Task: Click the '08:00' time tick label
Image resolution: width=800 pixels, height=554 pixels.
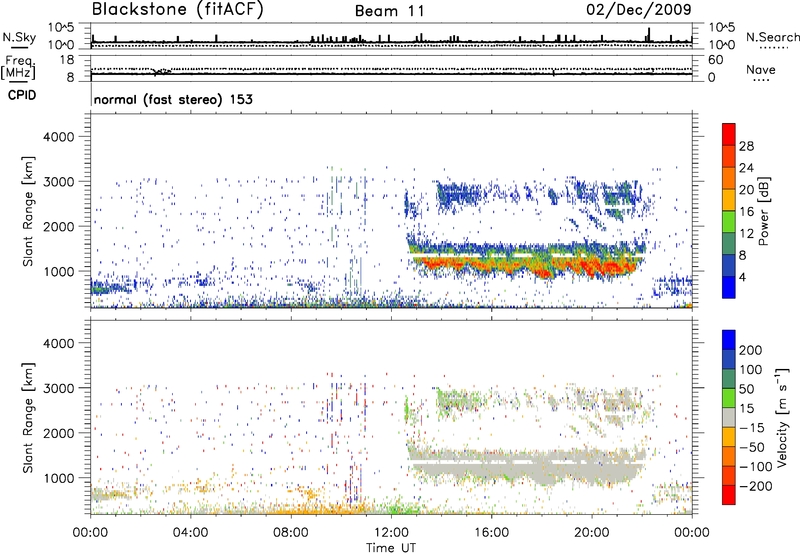Action: point(291,533)
